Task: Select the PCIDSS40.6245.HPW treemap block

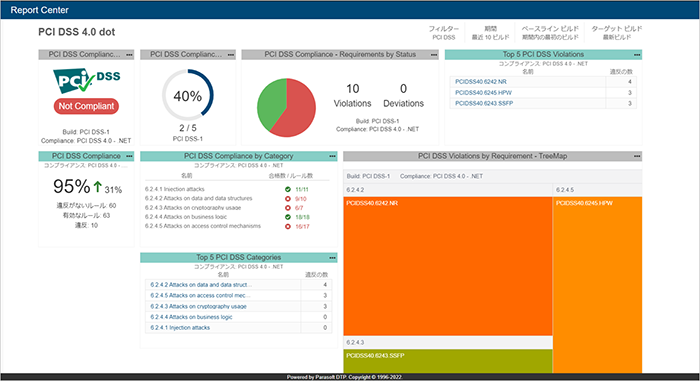Action: [597, 285]
